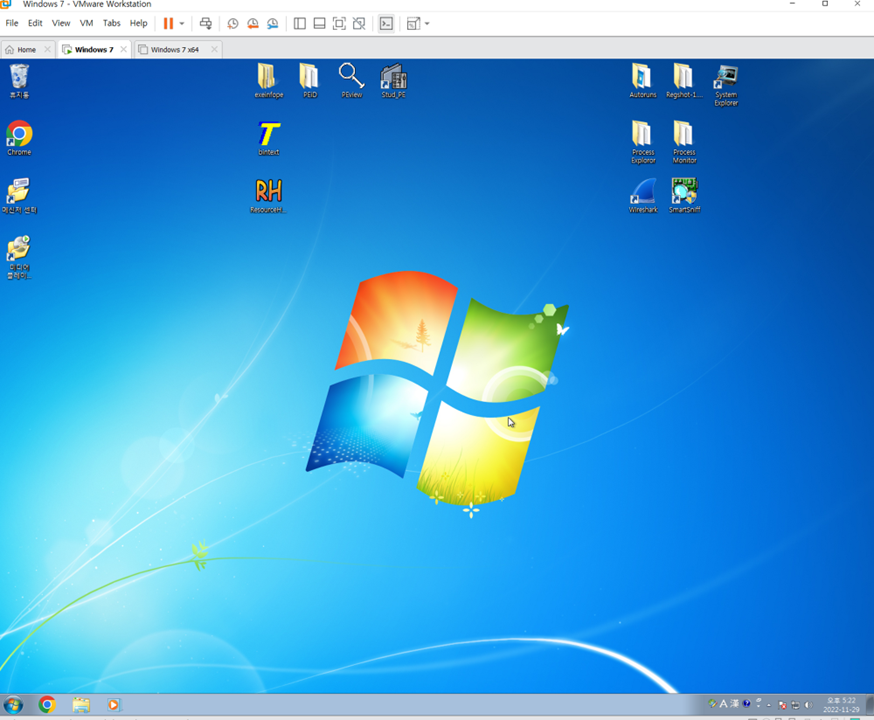This screenshot has height=720, width=874.
Task: Select the bintext desktop icon
Action: coord(269,138)
